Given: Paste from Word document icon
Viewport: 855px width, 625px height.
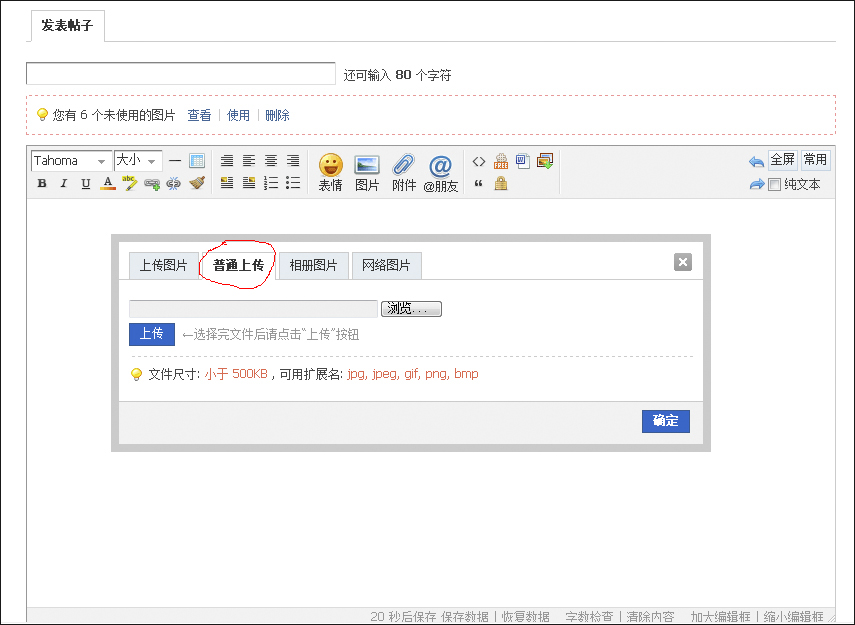Looking at the screenshot, I should (x=522, y=161).
